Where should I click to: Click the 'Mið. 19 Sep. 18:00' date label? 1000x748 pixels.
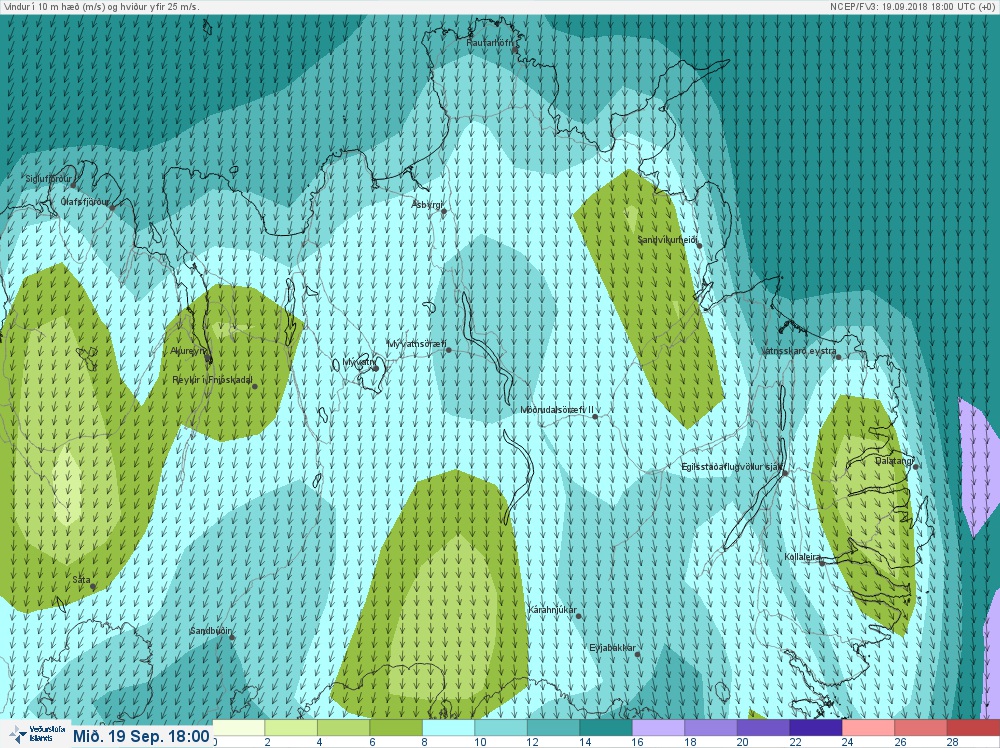(141, 736)
